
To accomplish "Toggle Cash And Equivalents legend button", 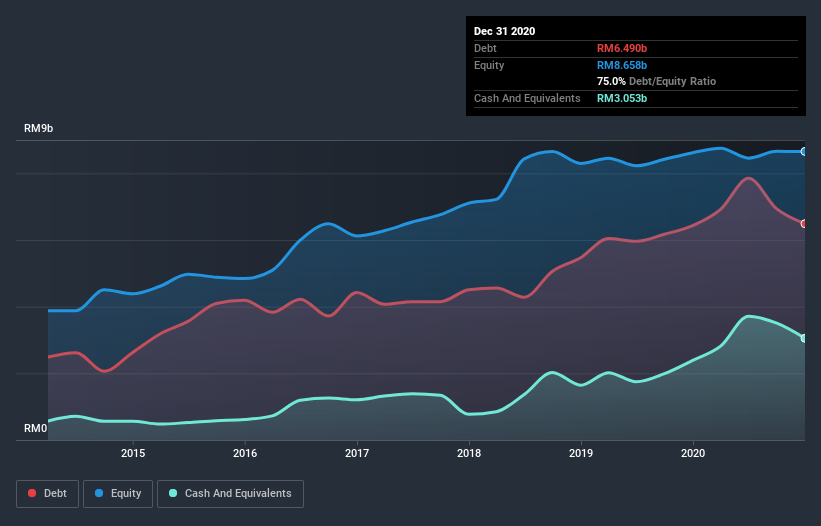I will pos(230,494).
